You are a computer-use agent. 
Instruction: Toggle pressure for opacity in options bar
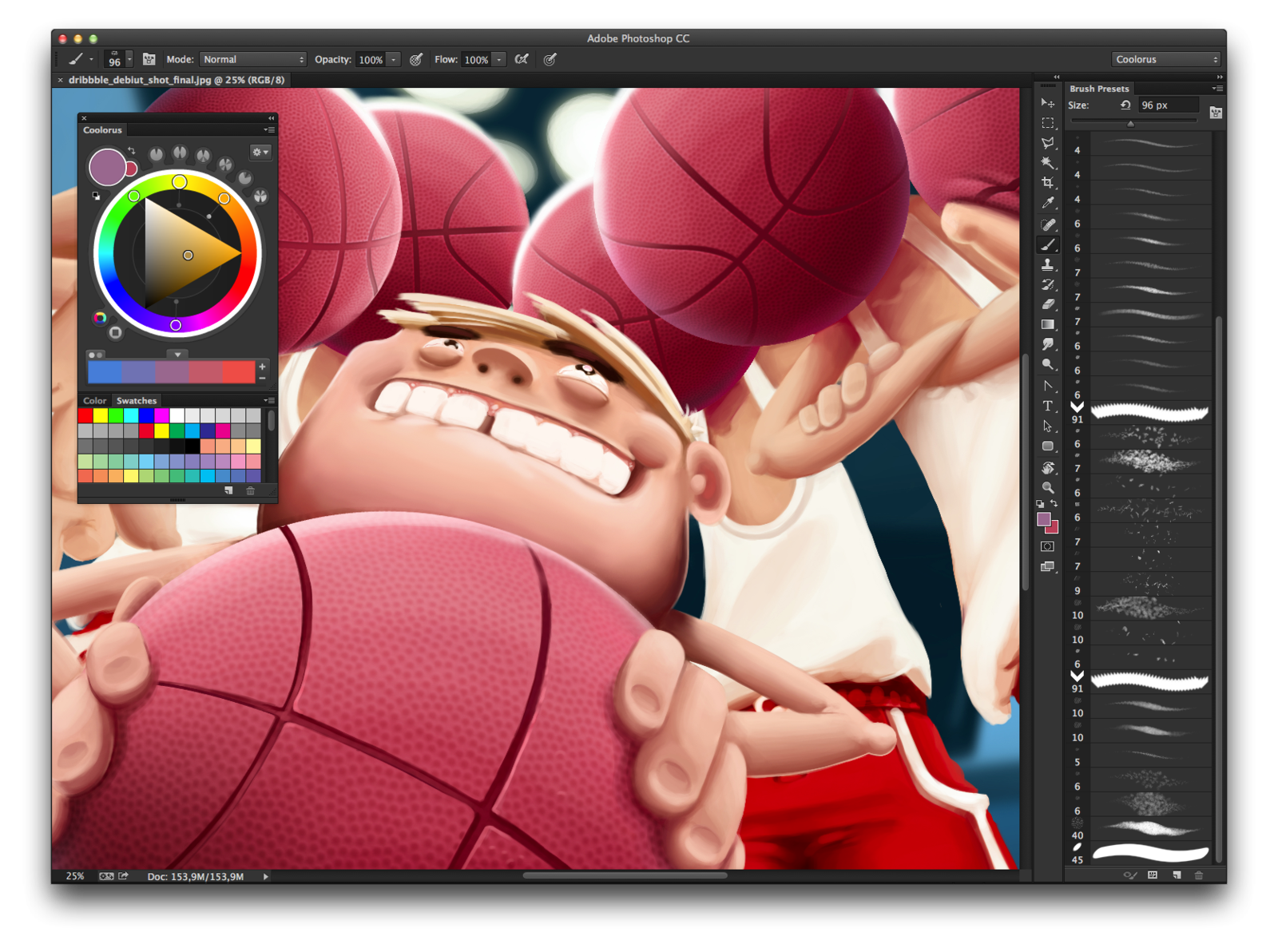[x=416, y=59]
